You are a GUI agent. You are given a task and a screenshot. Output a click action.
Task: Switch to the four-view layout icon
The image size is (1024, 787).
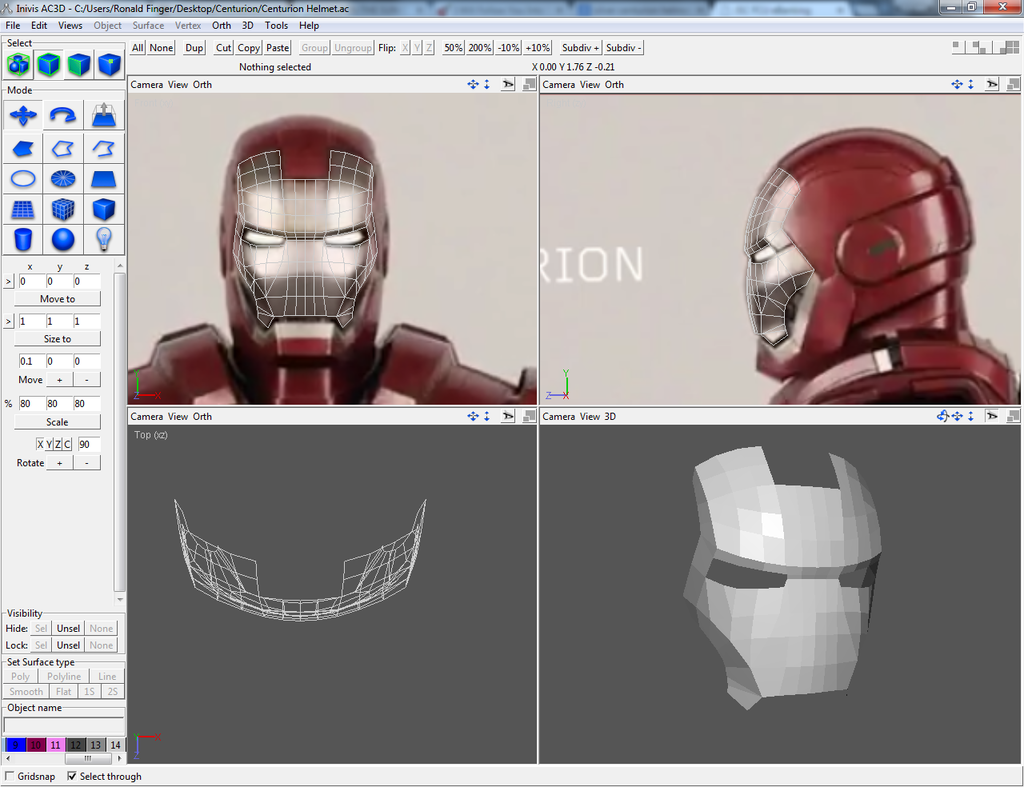1010,47
